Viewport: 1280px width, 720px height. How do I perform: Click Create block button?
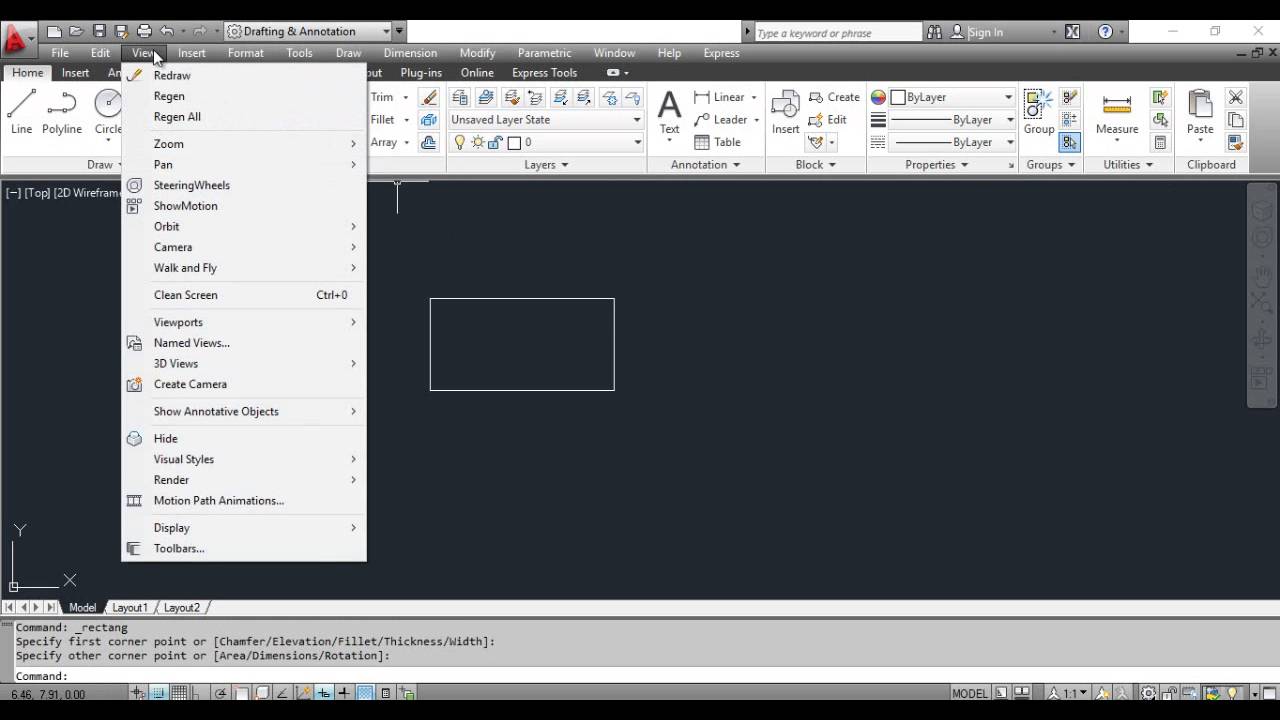834,97
